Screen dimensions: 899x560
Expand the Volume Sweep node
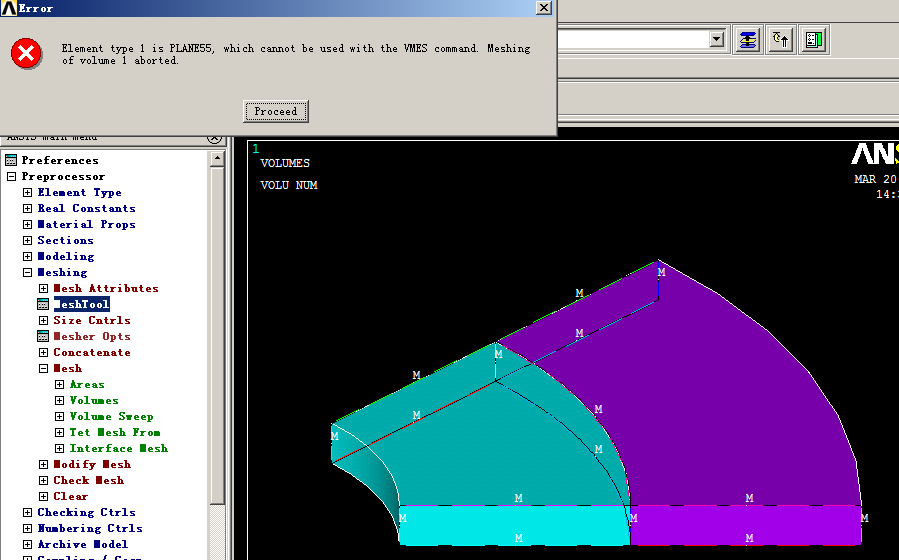[x=59, y=417]
